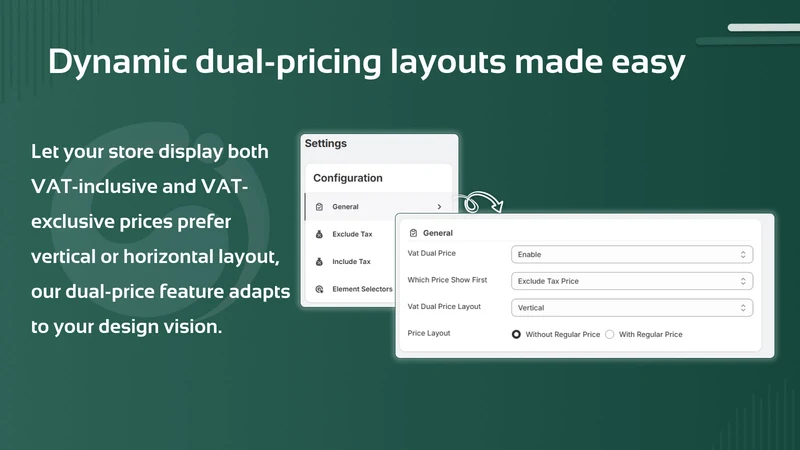This screenshot has width=800, height=450.
Task: Click the General clipboard icon in sidebar
Action: point(319,207)
